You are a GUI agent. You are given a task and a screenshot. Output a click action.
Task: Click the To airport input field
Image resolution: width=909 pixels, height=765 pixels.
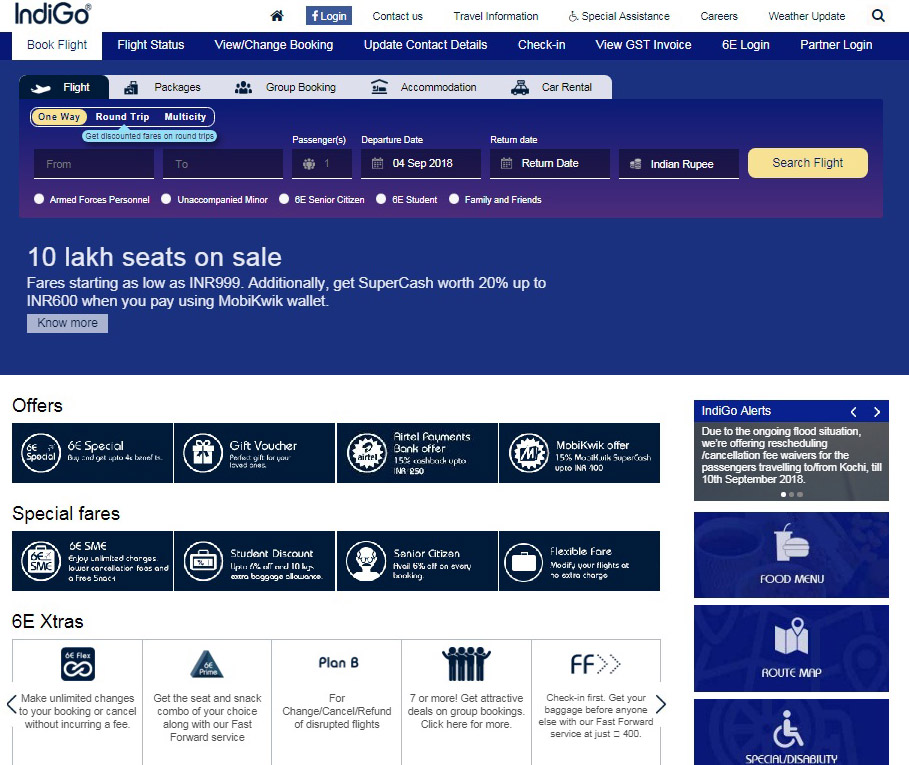tap(223, 164)
